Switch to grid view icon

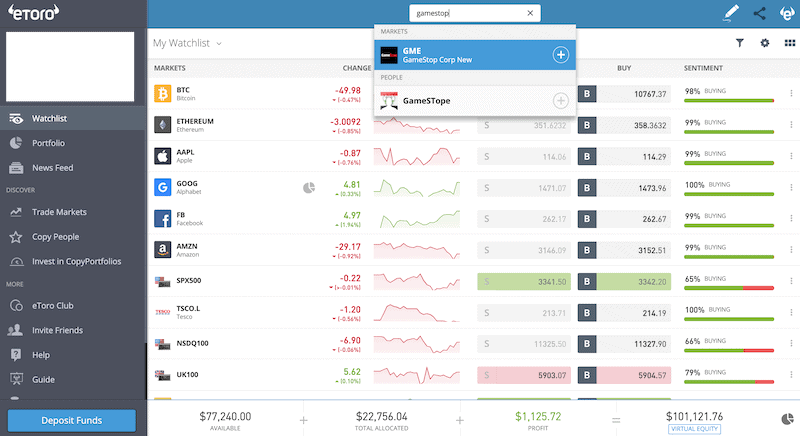point(789,43)
